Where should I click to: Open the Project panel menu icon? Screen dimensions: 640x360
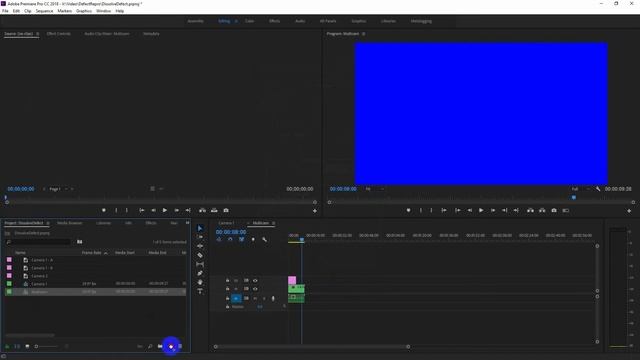point(48,223)
